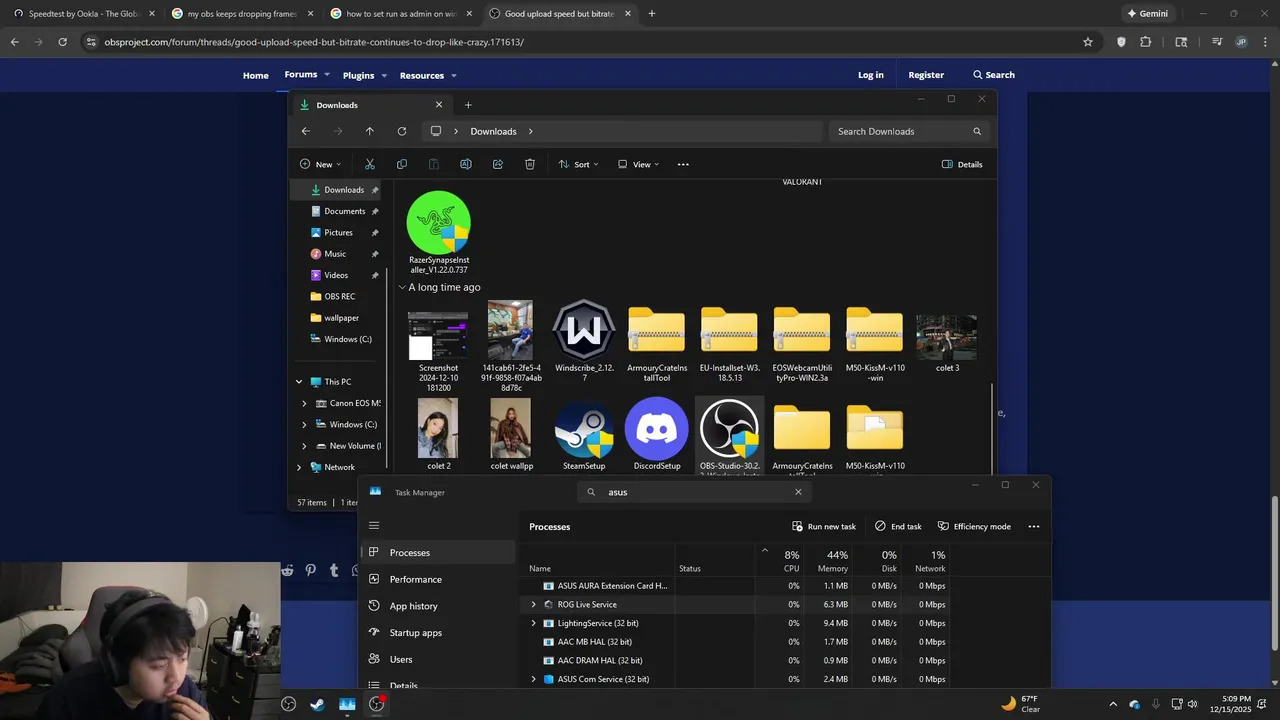Select the Windscribe installer file
This screenshot has width=1280, height=720.
[x=584, y=340]
